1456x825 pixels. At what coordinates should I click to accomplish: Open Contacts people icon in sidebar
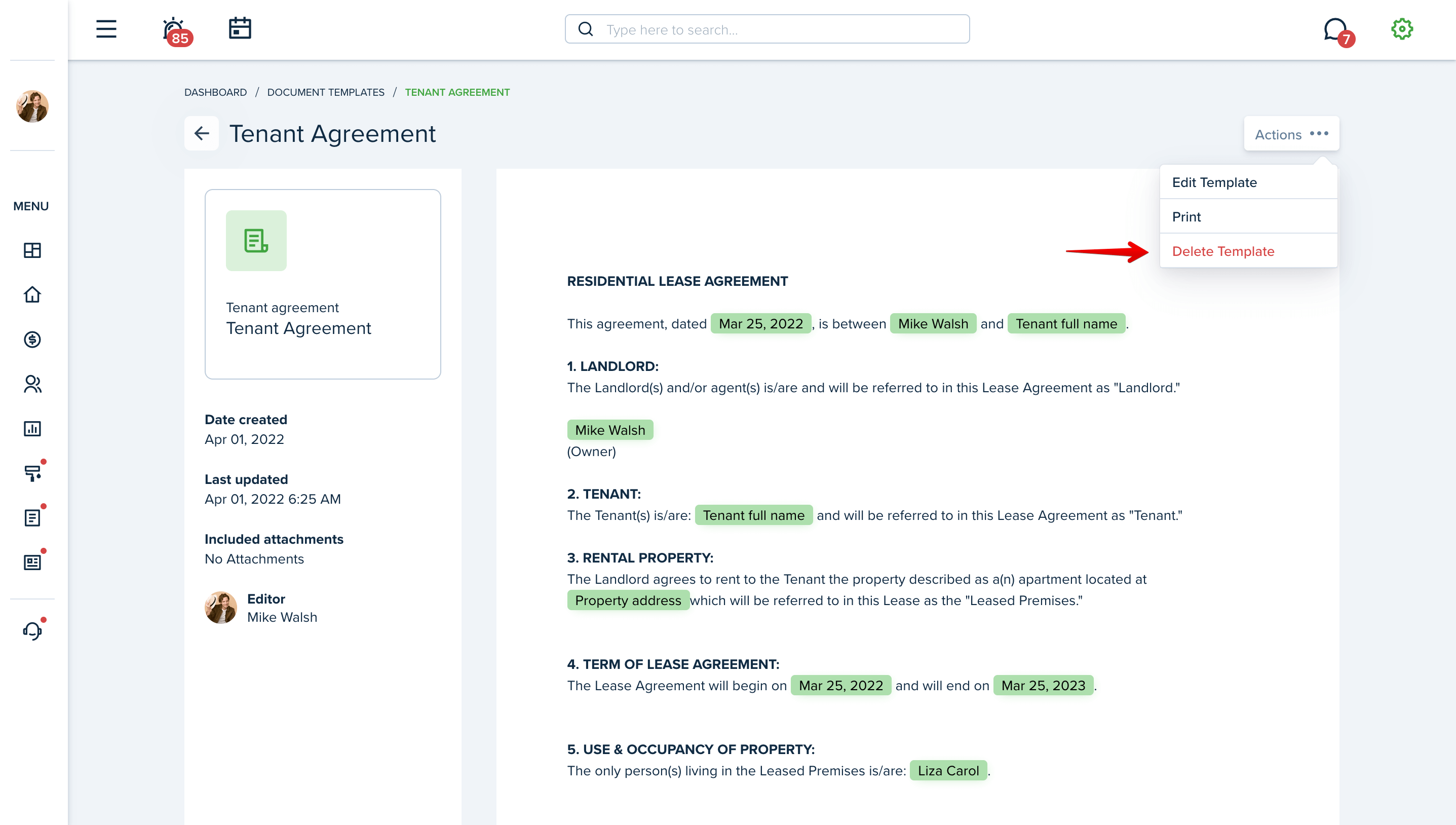pyautogui.click(x=32, y=384)
